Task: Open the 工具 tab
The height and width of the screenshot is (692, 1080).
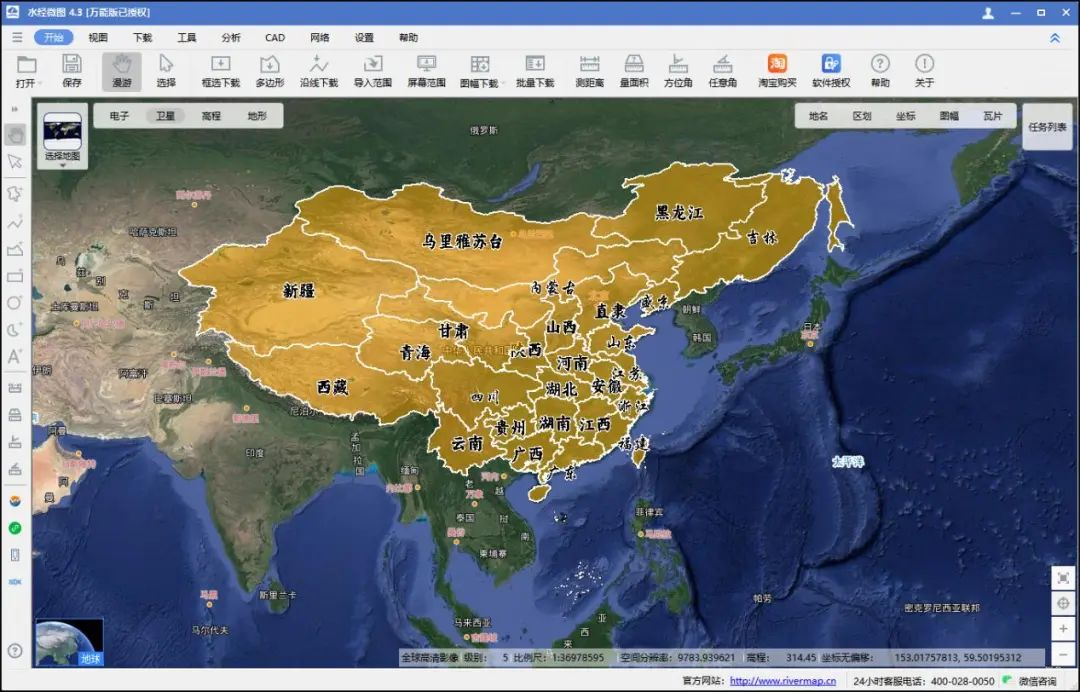Action: (187, 37)
